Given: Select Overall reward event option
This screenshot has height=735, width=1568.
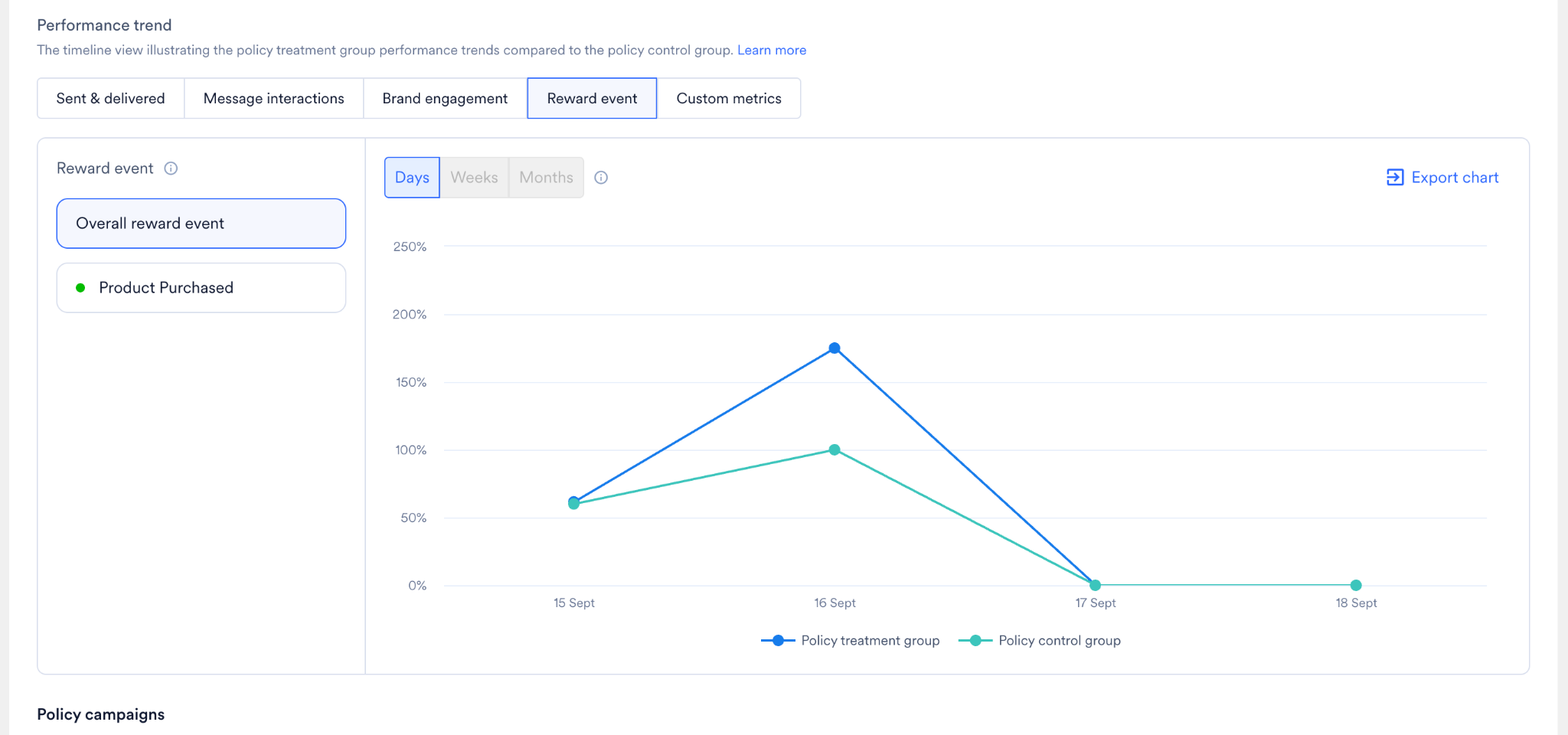Looking at the screenshot, I should [x=201, y=224].
